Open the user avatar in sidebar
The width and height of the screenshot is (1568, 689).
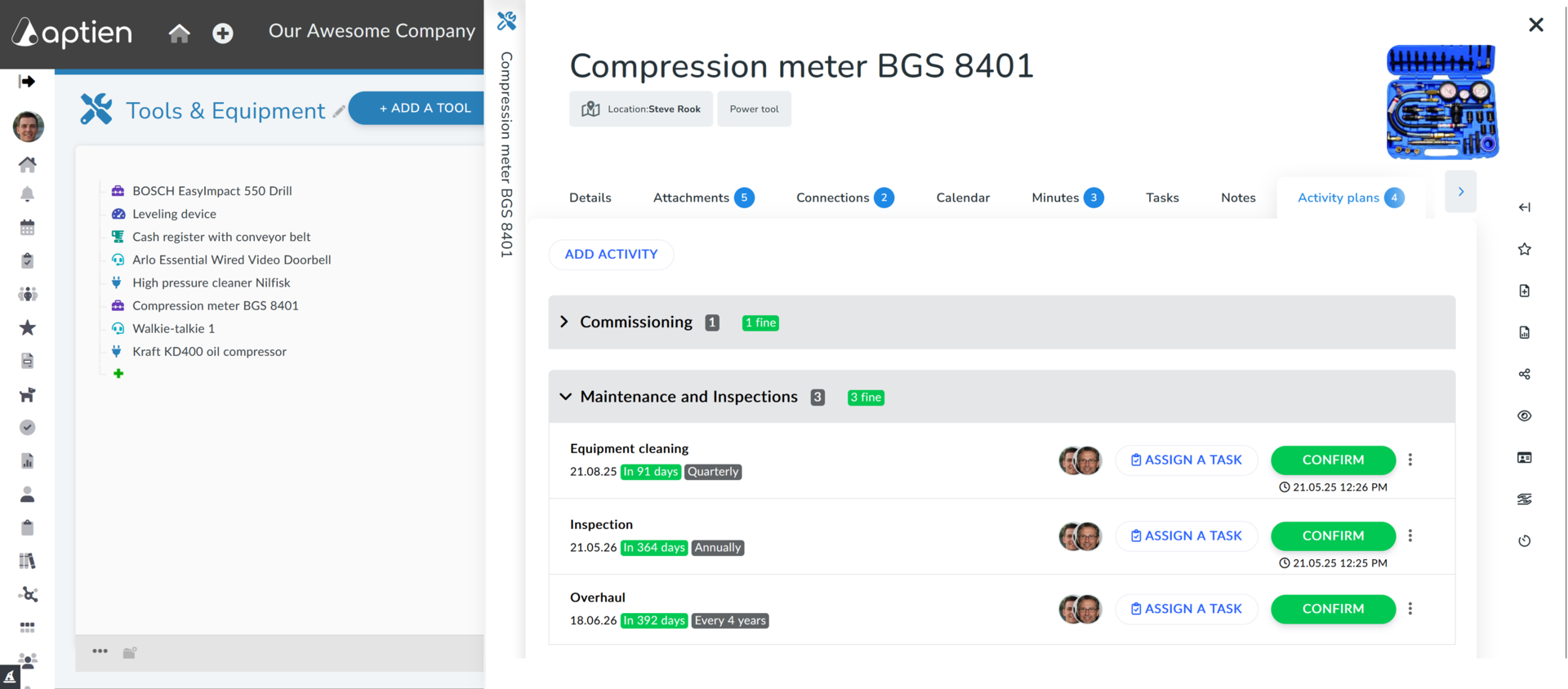[28, 127]
